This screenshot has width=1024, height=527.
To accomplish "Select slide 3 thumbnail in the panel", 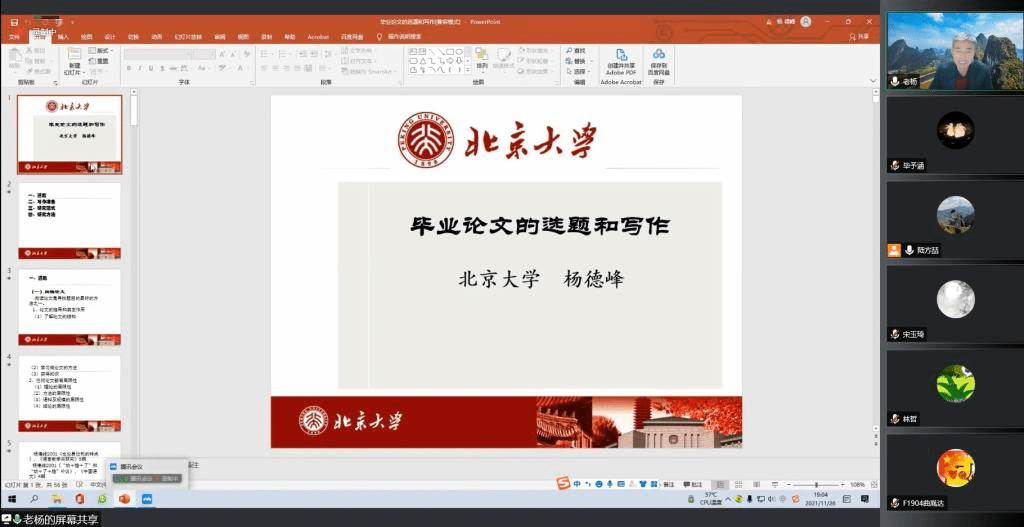I will point(69,306).
